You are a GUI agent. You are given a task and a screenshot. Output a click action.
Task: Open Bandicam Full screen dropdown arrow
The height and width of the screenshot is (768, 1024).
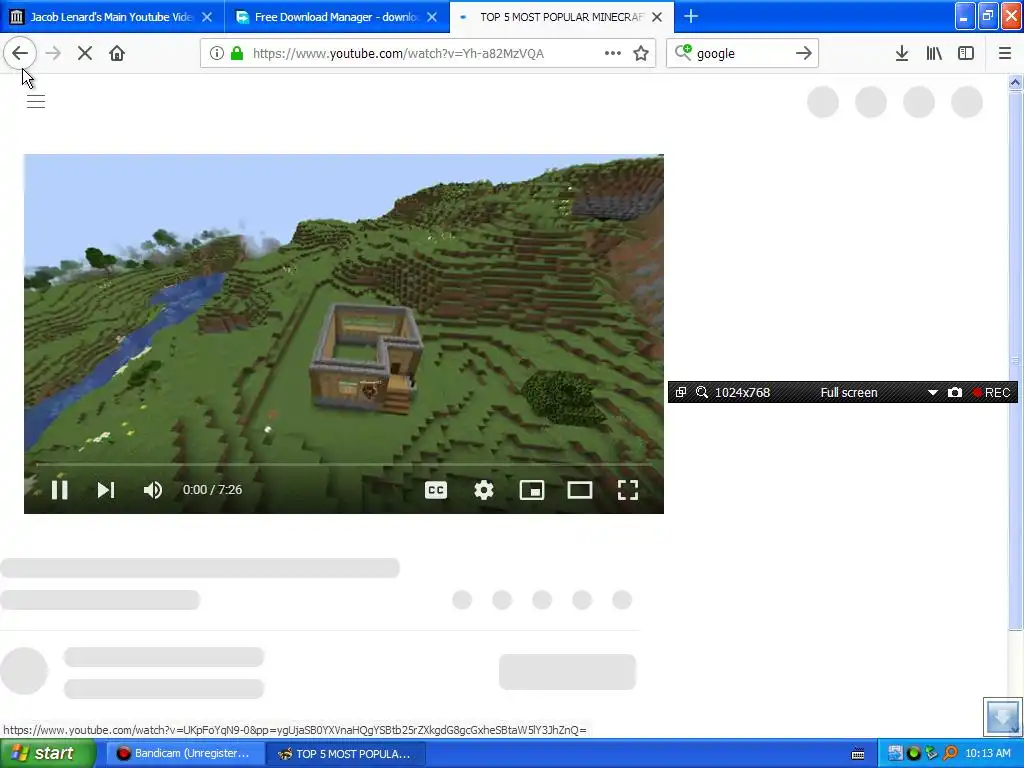[933, 392]
